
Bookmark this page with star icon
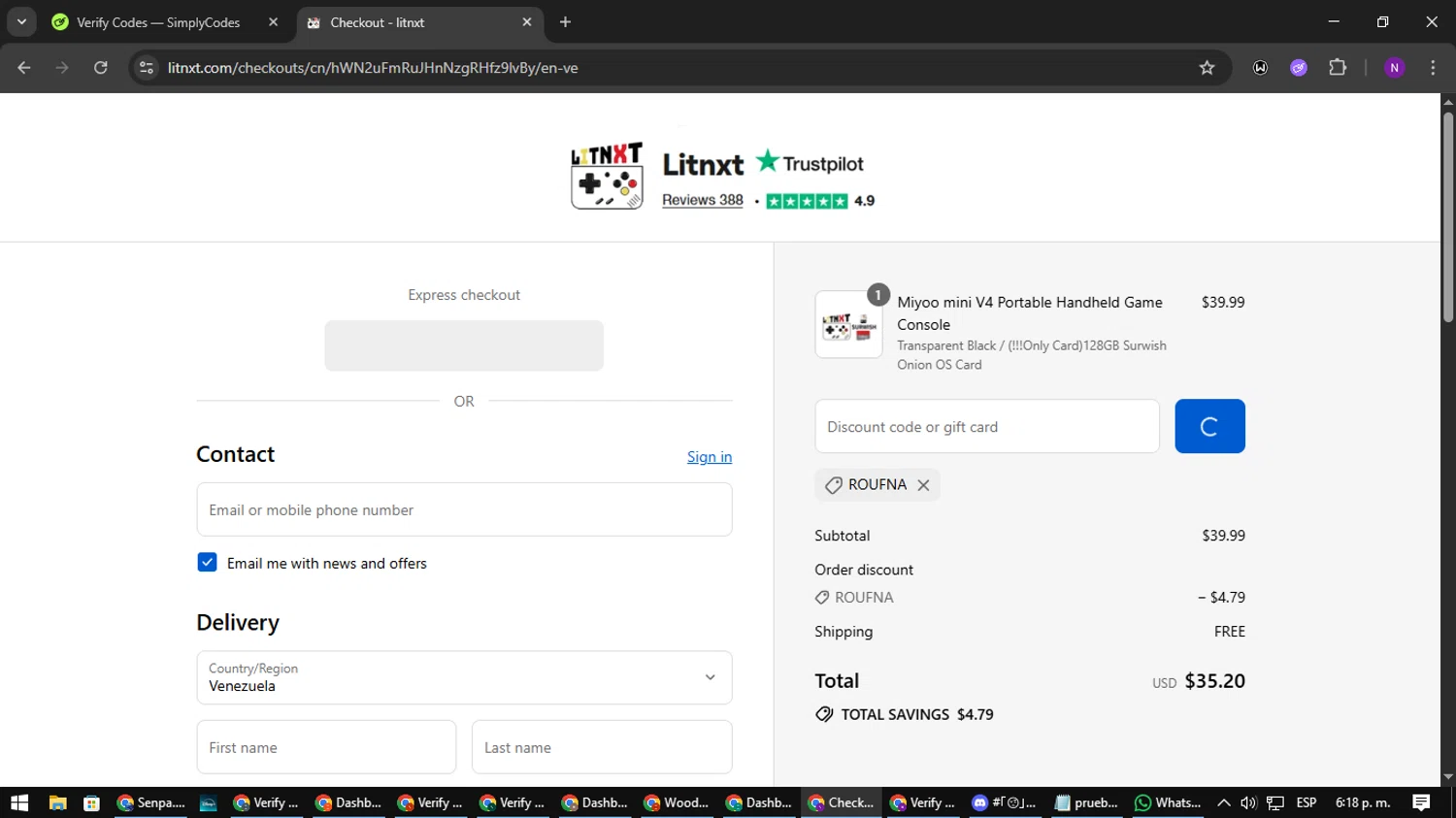click(x=1207, y=68)
